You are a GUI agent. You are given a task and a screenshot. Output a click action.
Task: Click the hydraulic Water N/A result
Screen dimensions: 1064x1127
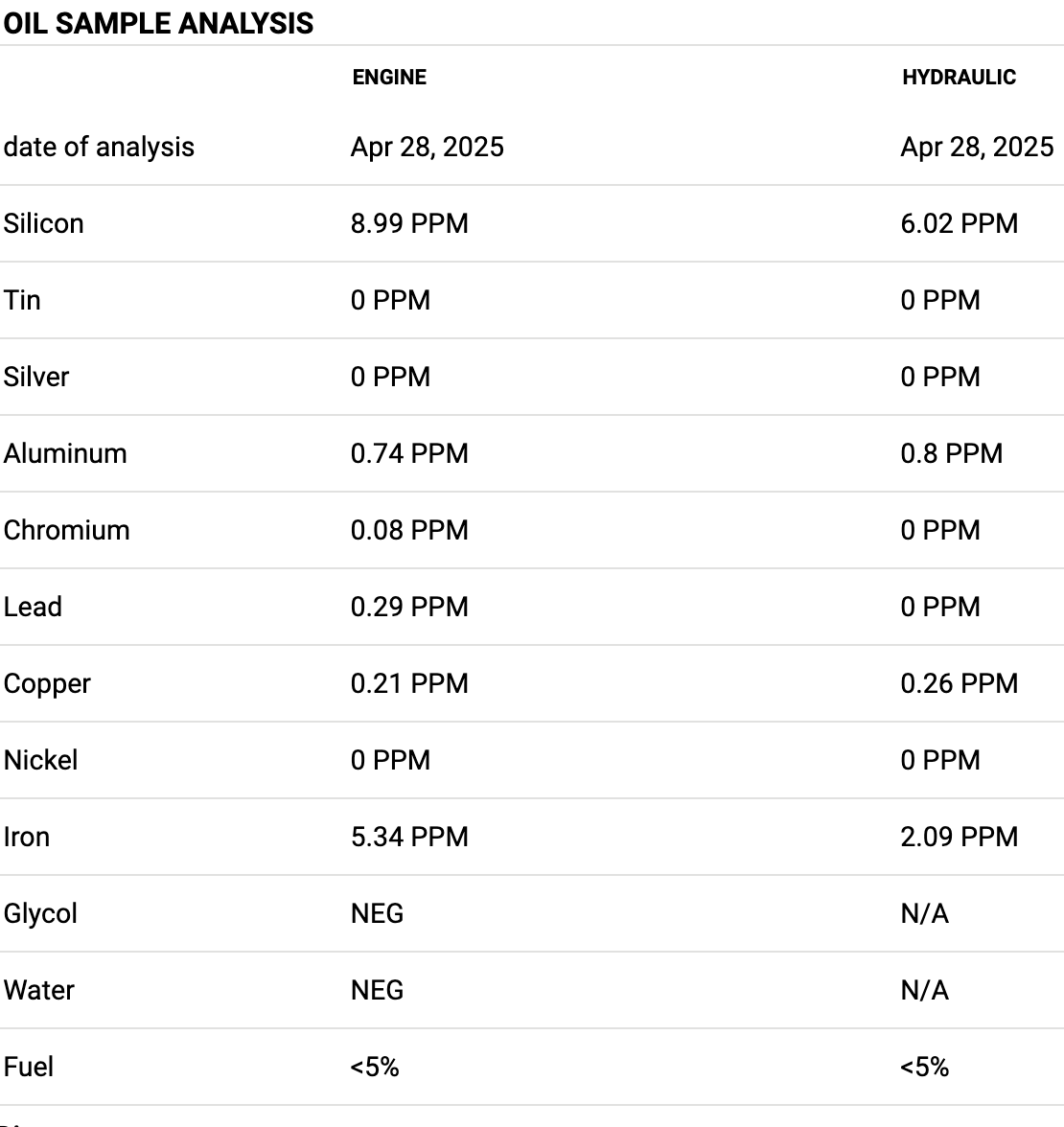924,991
